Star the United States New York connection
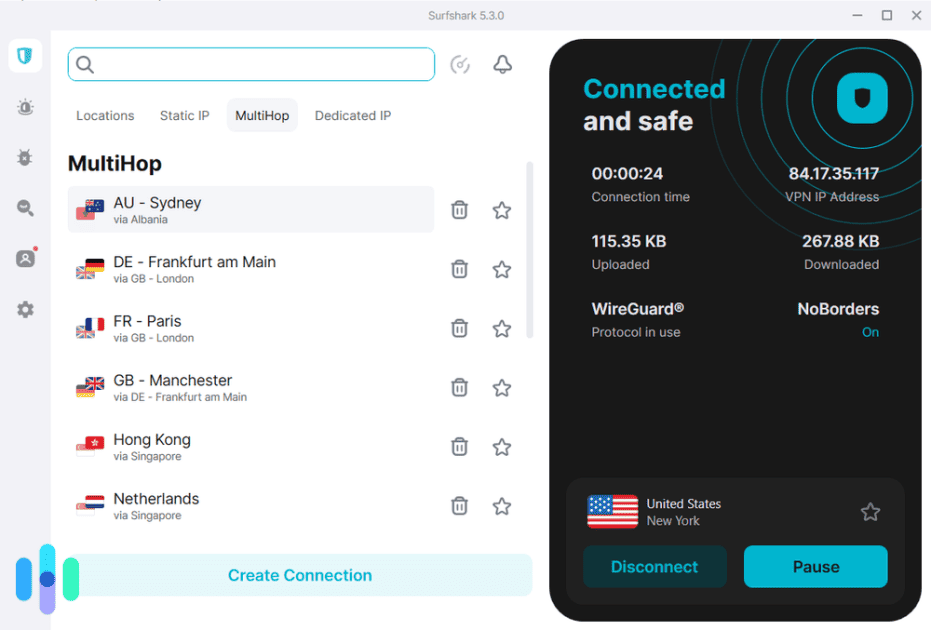Screen dimensions: 931x630 point(870,511)
